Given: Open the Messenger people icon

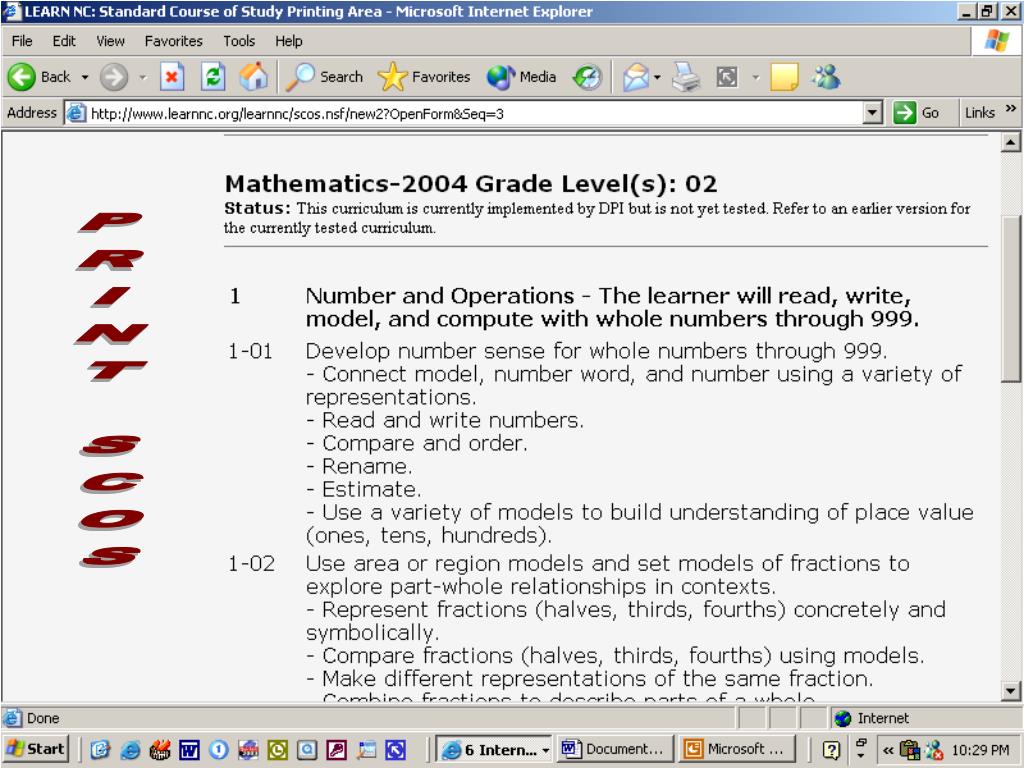Looking at the screenshot, I should pyautogui.click(x=825, y=77).
